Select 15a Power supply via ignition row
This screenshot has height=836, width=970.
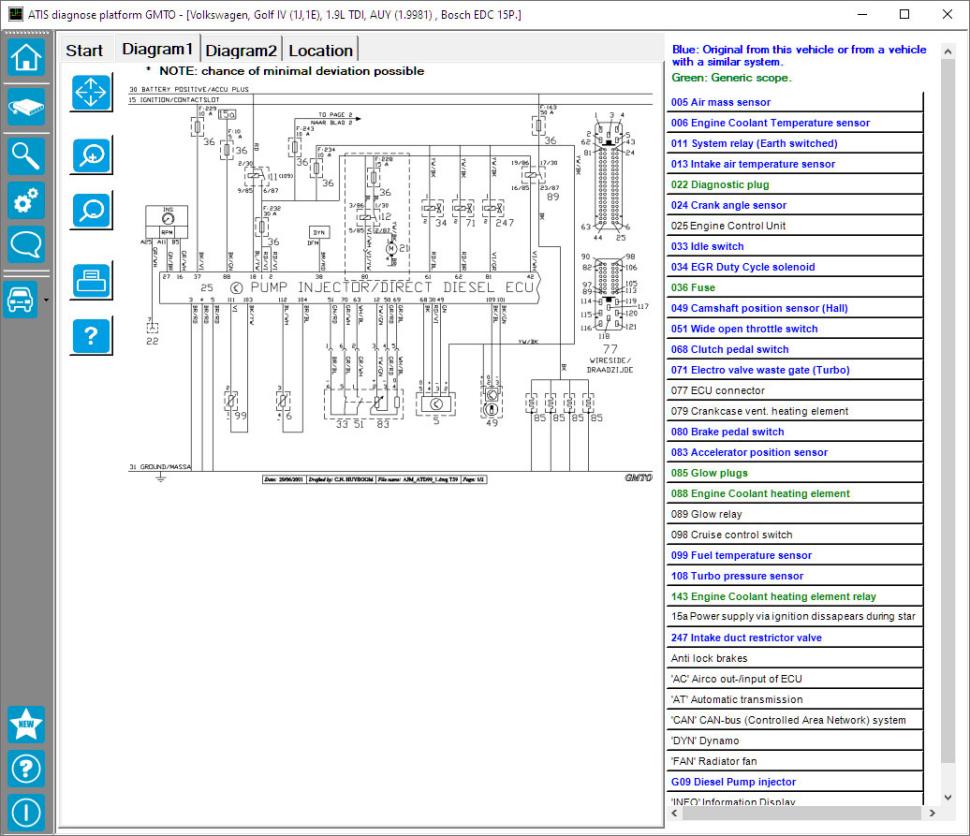point(794,616)
